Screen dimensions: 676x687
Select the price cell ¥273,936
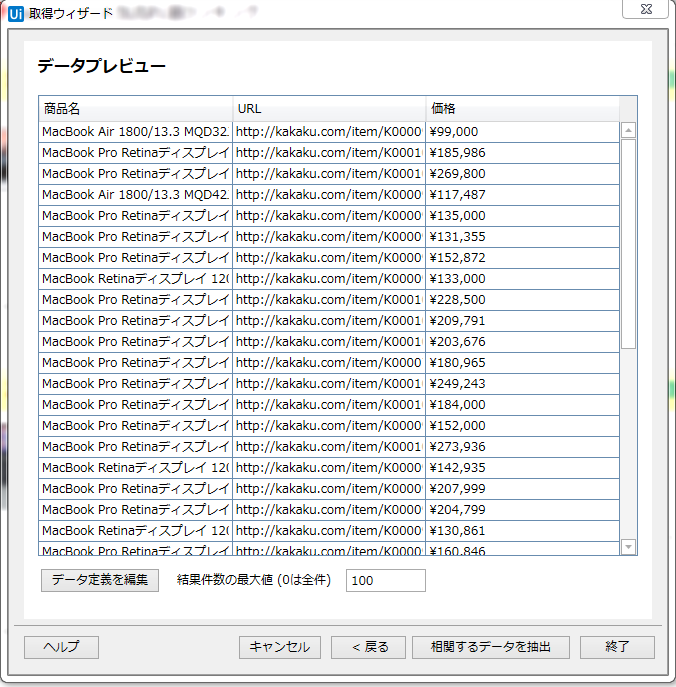(x=523, y=447)
